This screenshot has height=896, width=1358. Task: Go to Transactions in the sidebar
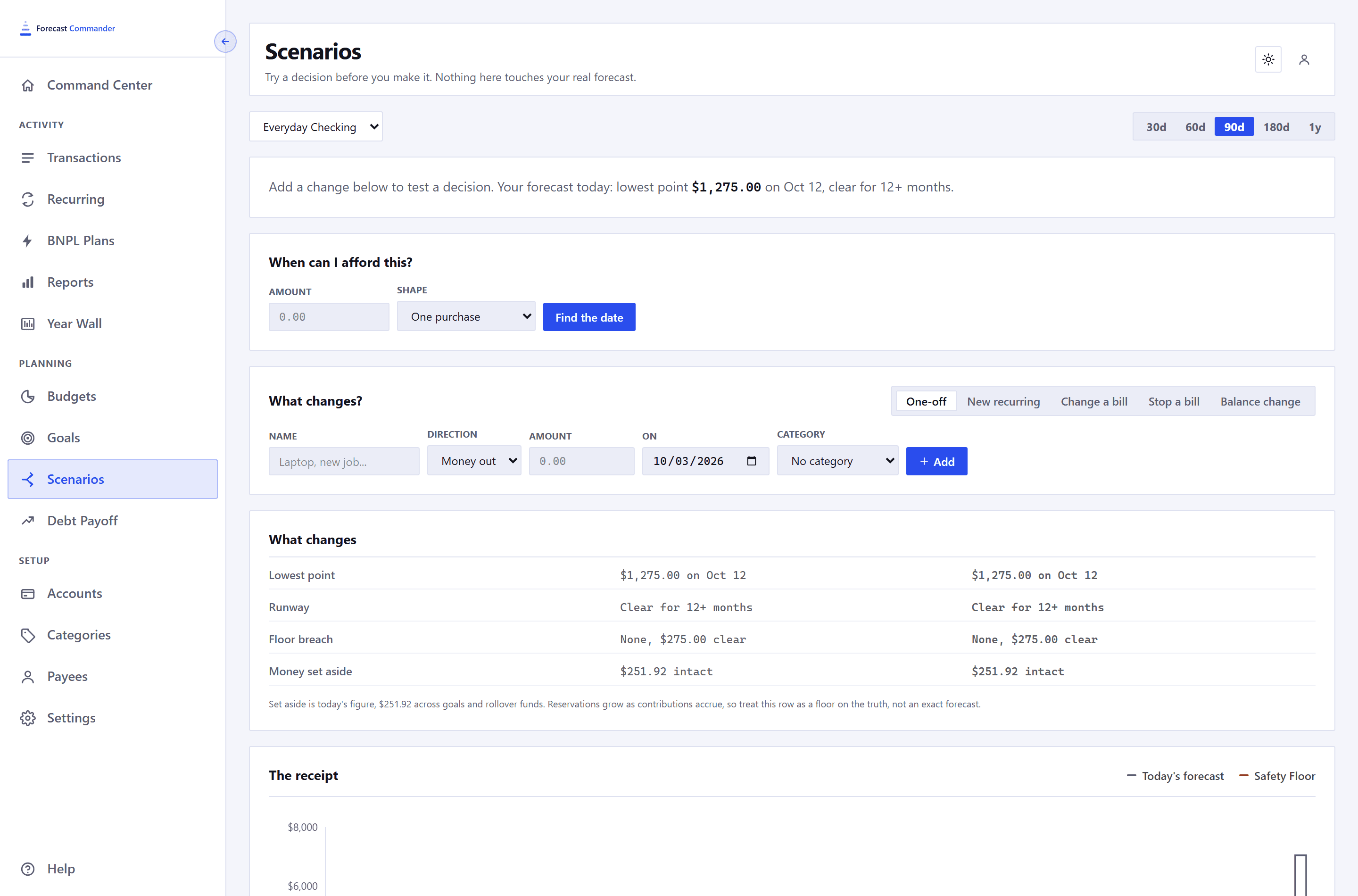113,158
